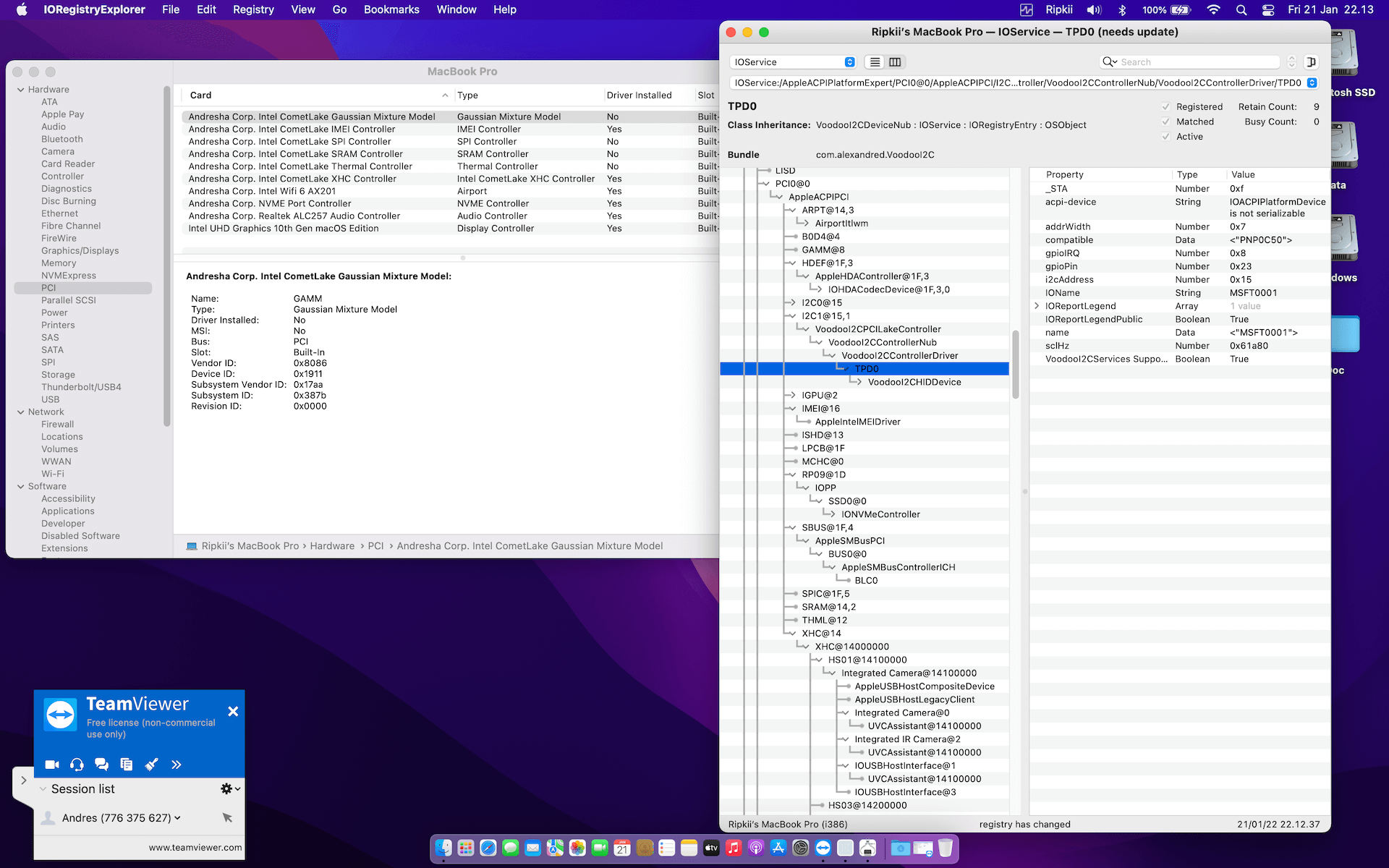This screenshot has height=868, width=1389.
Task: Open App Store from the Dock
Action: point(778,848)
